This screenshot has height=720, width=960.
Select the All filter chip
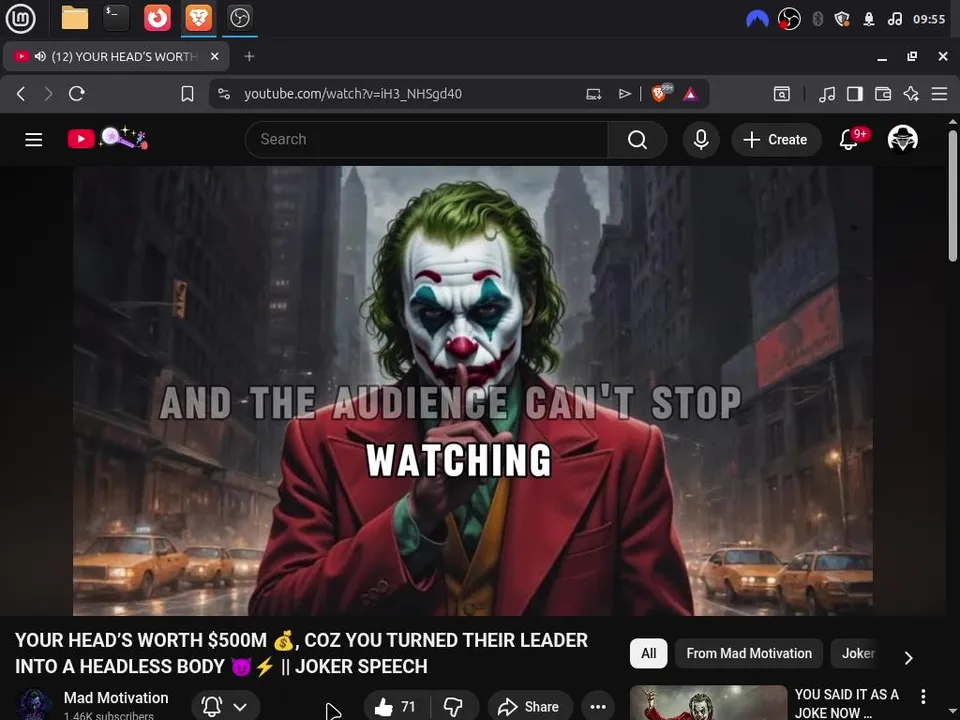coord(648,653)
